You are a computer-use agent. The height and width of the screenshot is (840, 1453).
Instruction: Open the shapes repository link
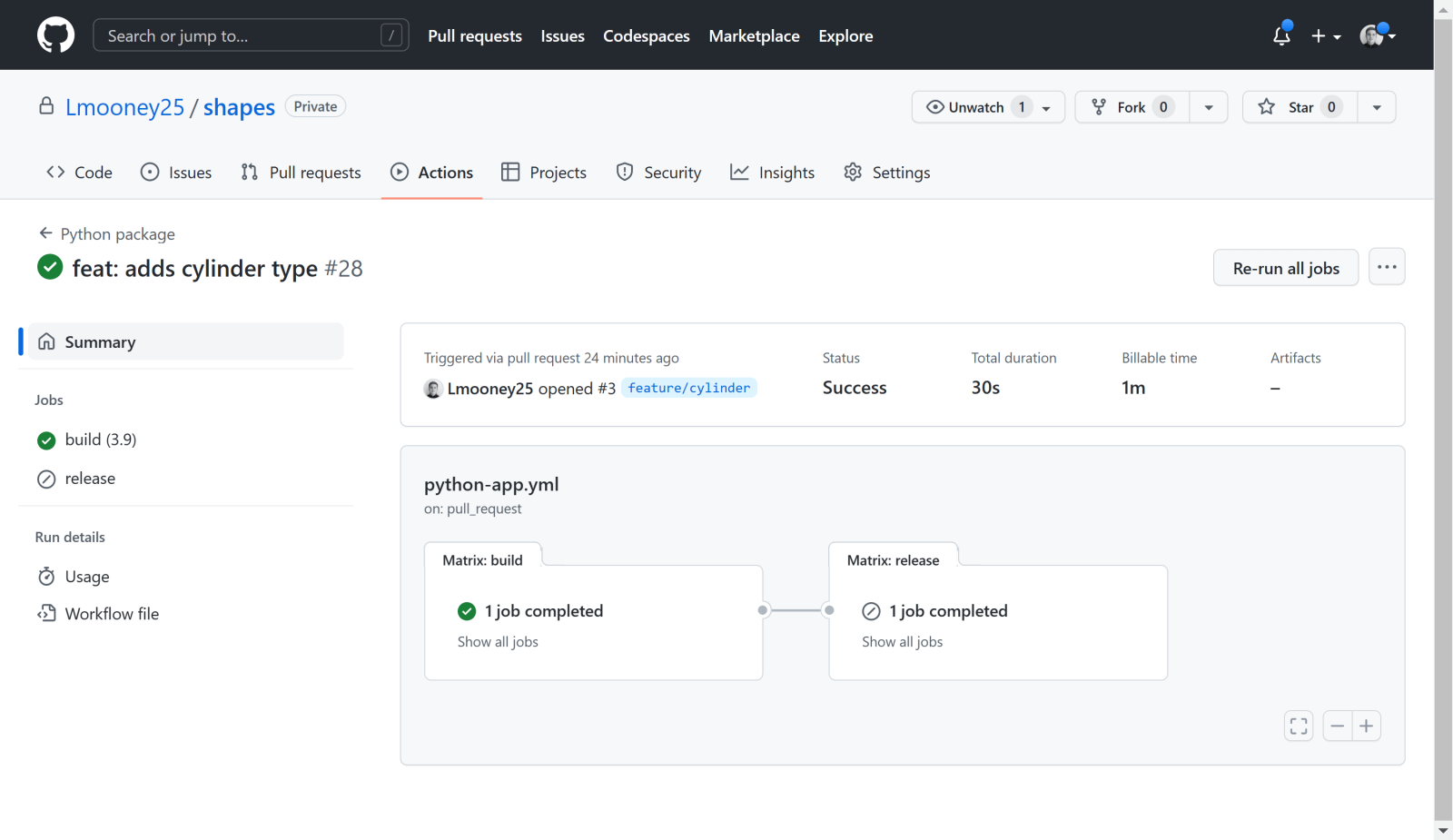(x=239, y=107)
